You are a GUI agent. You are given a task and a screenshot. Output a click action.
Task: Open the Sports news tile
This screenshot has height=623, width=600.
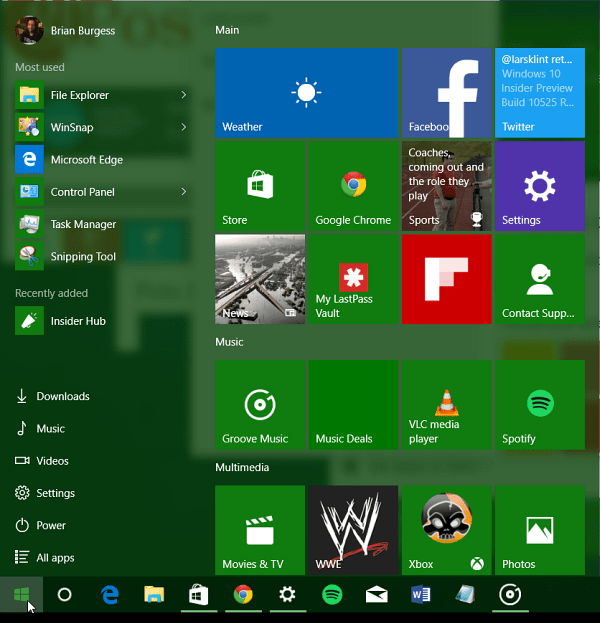[447, 186]
